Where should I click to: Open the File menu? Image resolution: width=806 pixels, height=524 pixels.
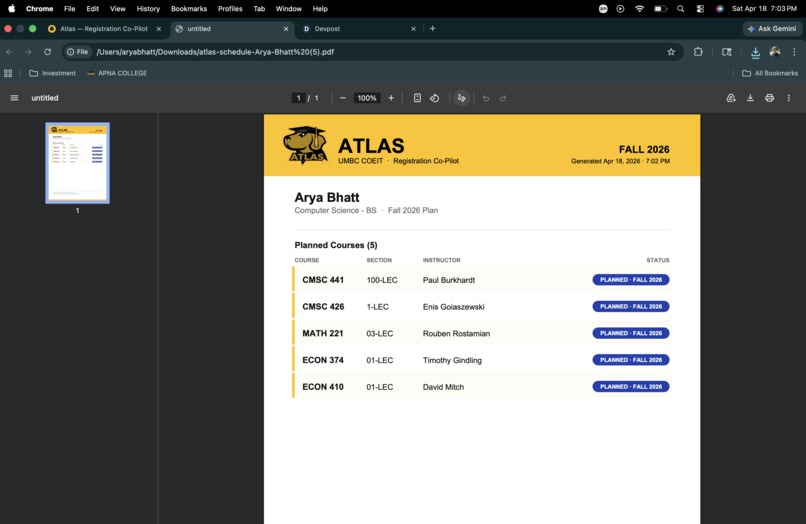pos(69,9)
